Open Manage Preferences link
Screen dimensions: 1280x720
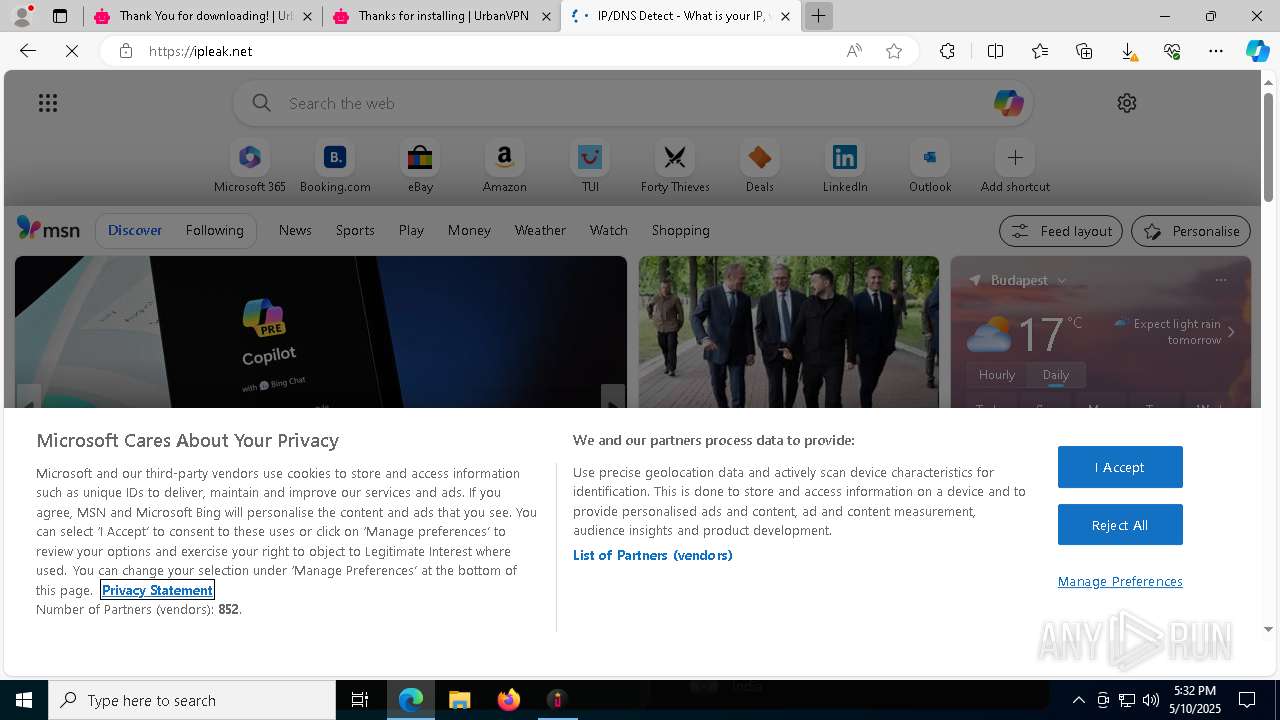[1120, 581]
